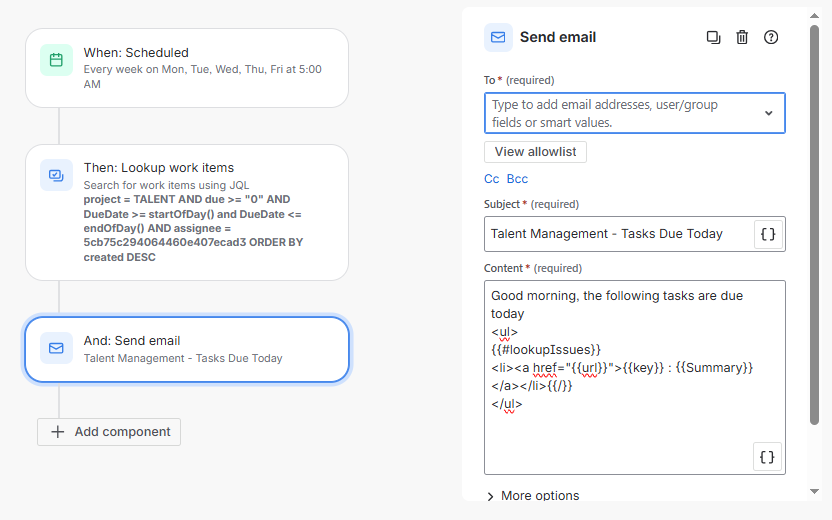Click the Lookup work items icon
832x520 pixels.
pyautogui.click(x=56, y=175)
